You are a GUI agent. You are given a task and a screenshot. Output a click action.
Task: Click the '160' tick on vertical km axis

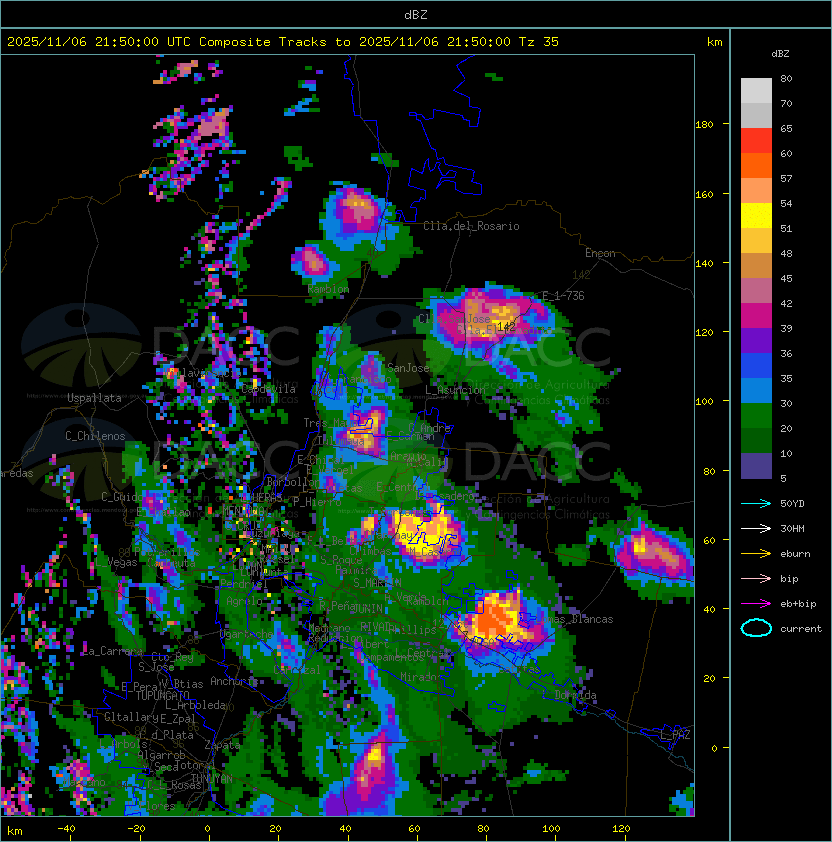click(704, 194)
